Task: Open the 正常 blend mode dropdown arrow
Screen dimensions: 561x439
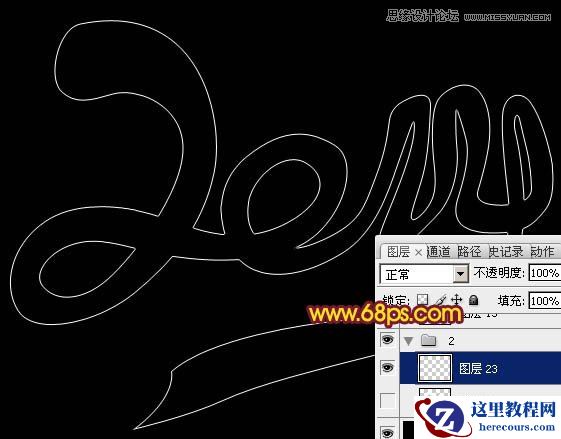Action: click(461, 274)
